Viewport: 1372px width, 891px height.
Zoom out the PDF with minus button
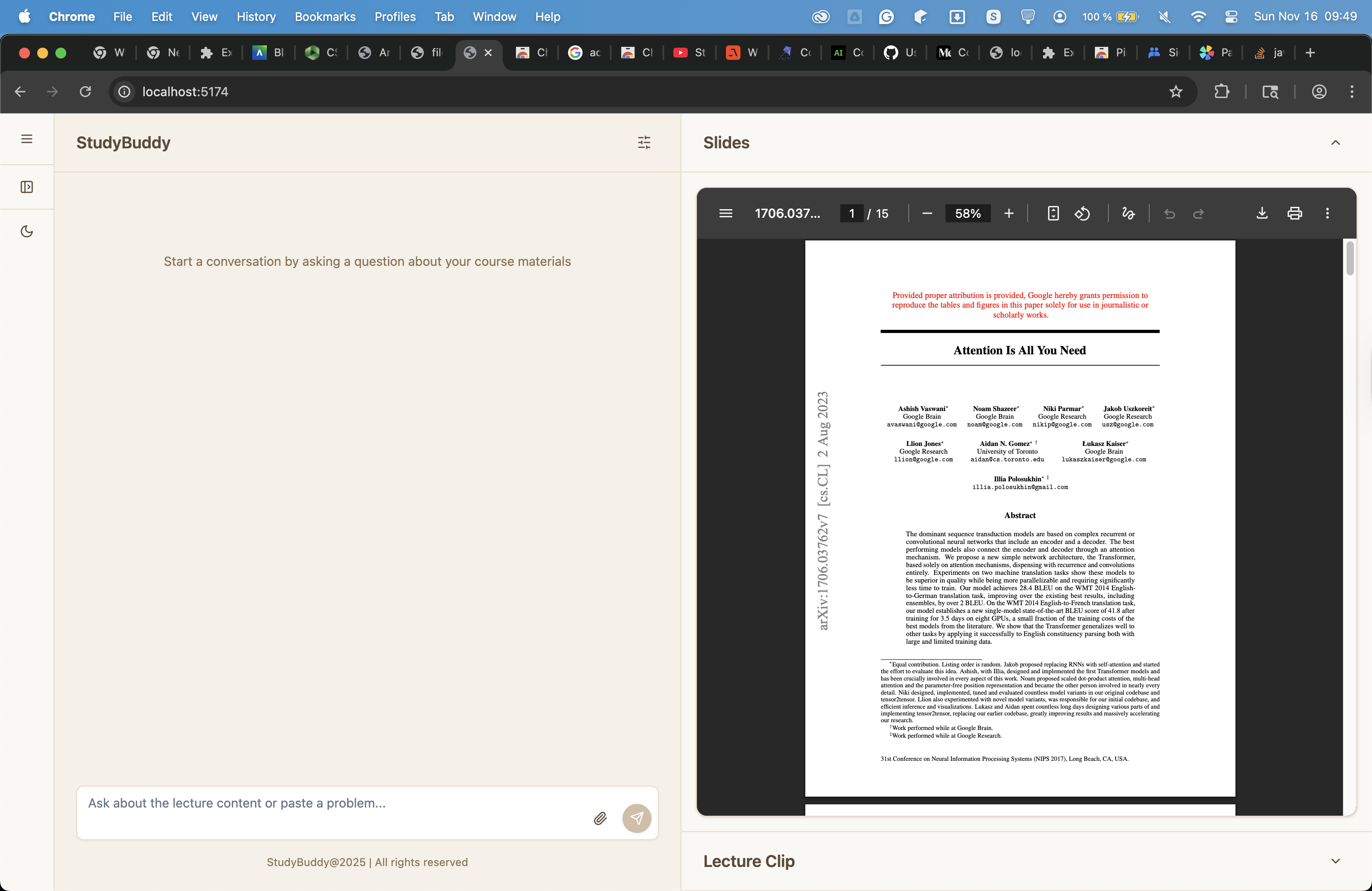[x=927, y=214]
